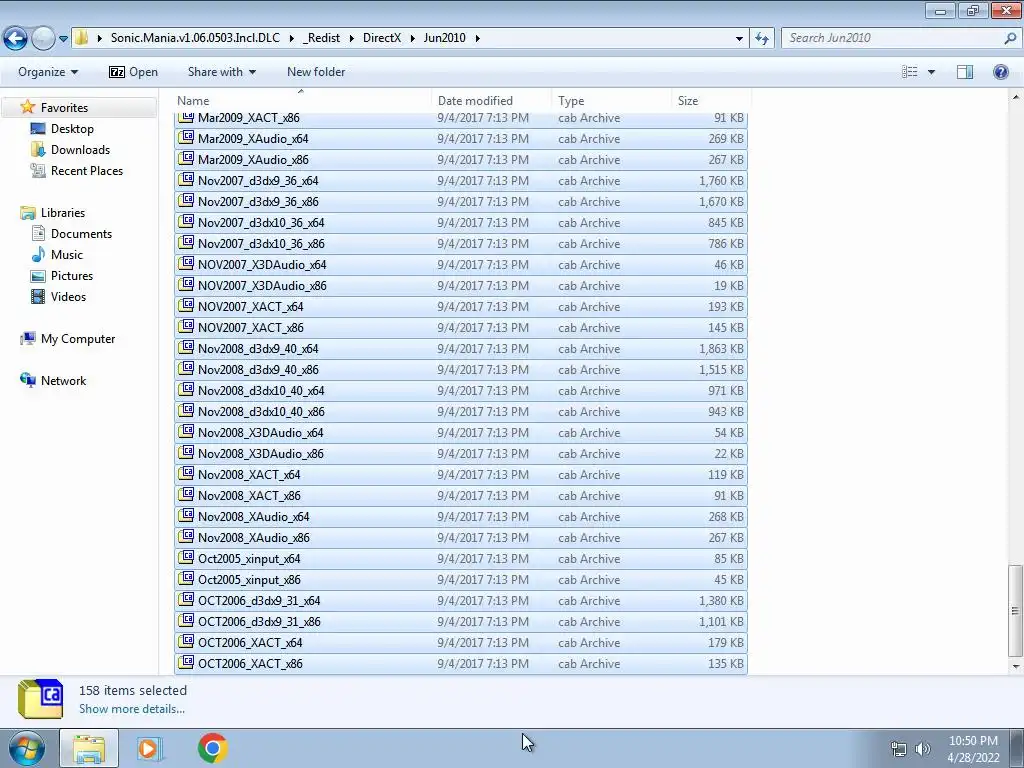
Task: Select _Redist breadcrumb segment
Action: (x=321, y=38)
